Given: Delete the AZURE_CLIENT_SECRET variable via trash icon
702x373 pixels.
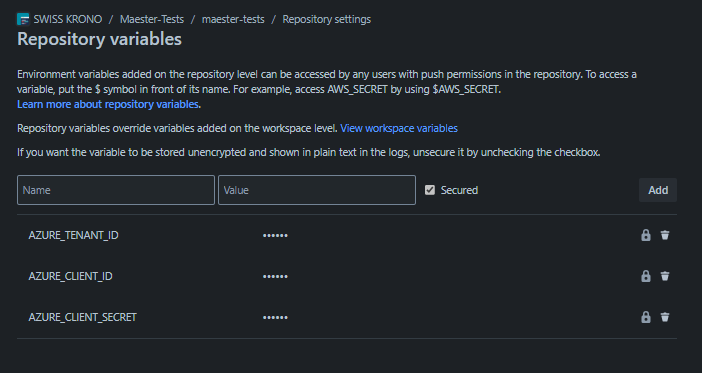Looking at the screenshot, I should point(665,317).
